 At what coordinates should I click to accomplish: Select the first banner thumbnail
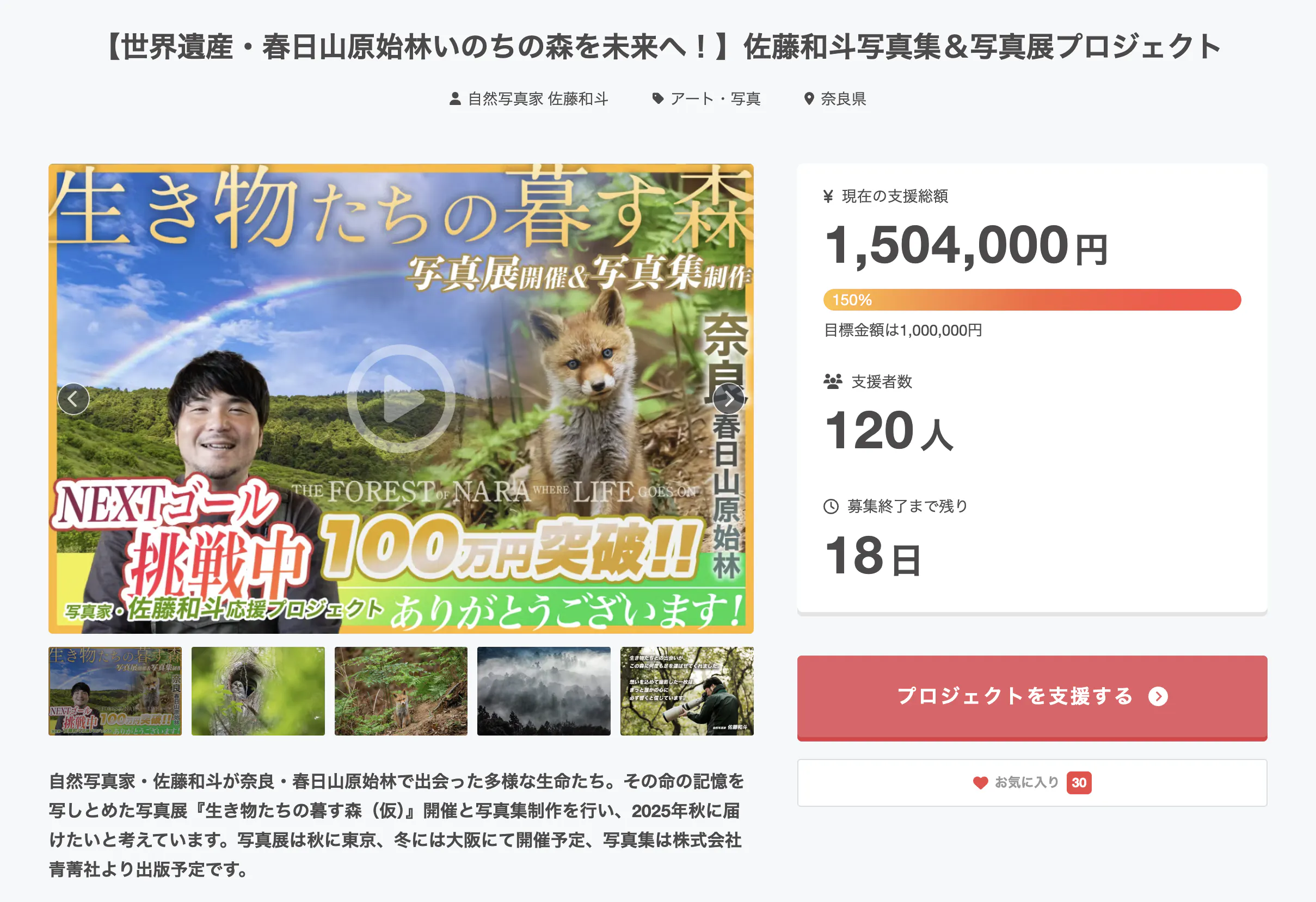coord(115,691)
